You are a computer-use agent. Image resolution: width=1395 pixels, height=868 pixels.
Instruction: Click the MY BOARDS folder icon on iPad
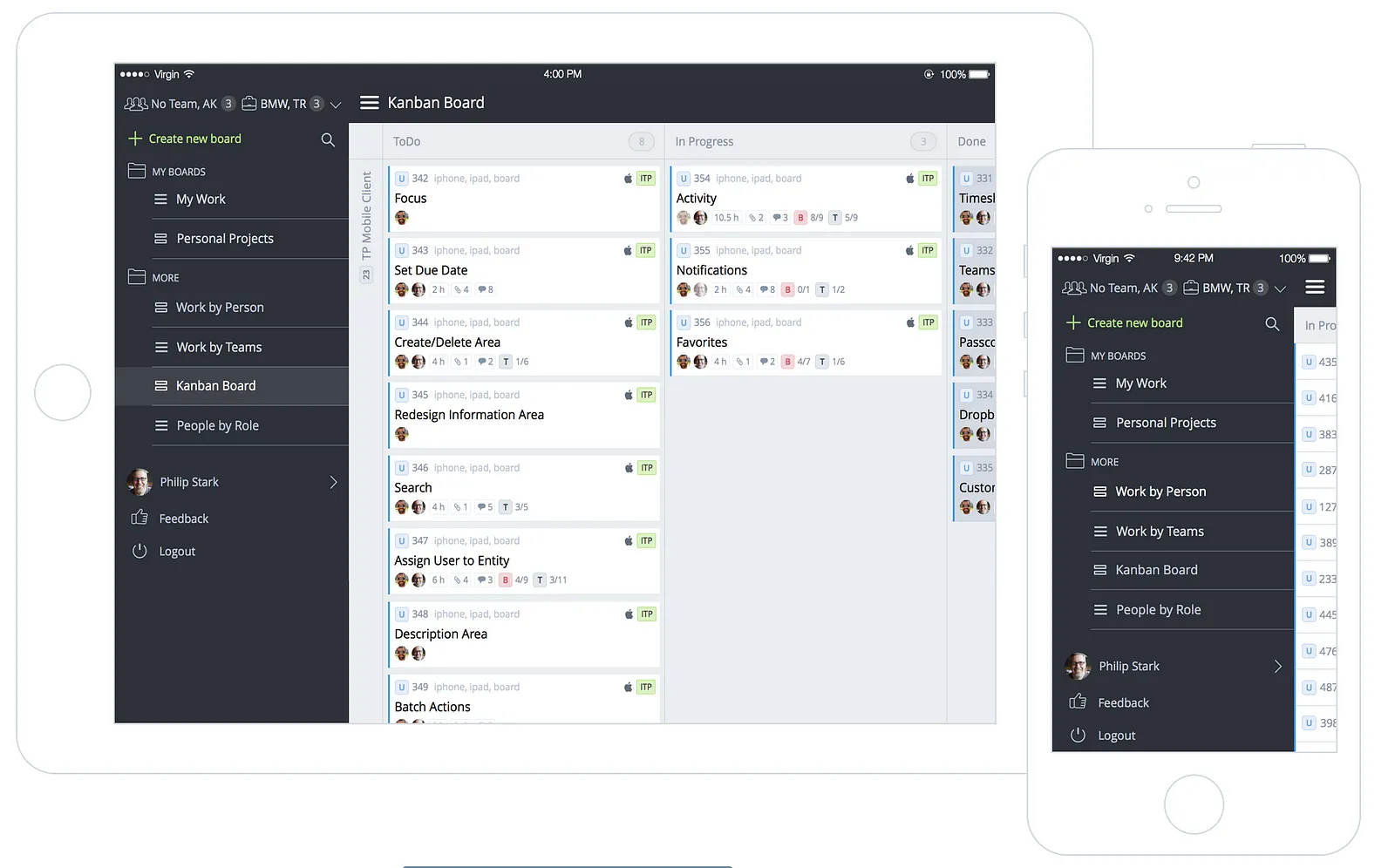[x=137, y=171]
